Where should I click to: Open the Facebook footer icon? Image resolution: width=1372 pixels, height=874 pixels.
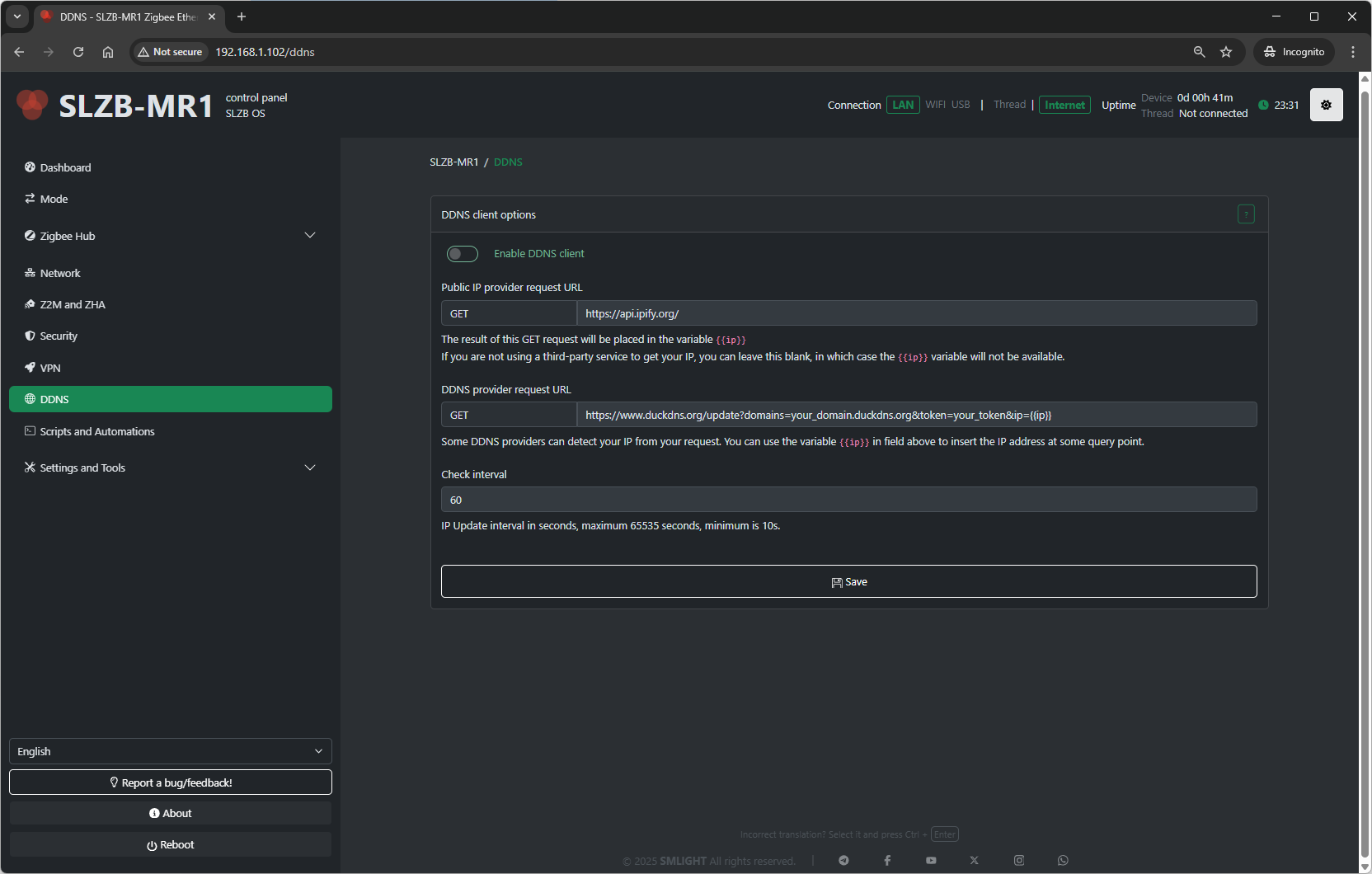(x=887, y=860)
